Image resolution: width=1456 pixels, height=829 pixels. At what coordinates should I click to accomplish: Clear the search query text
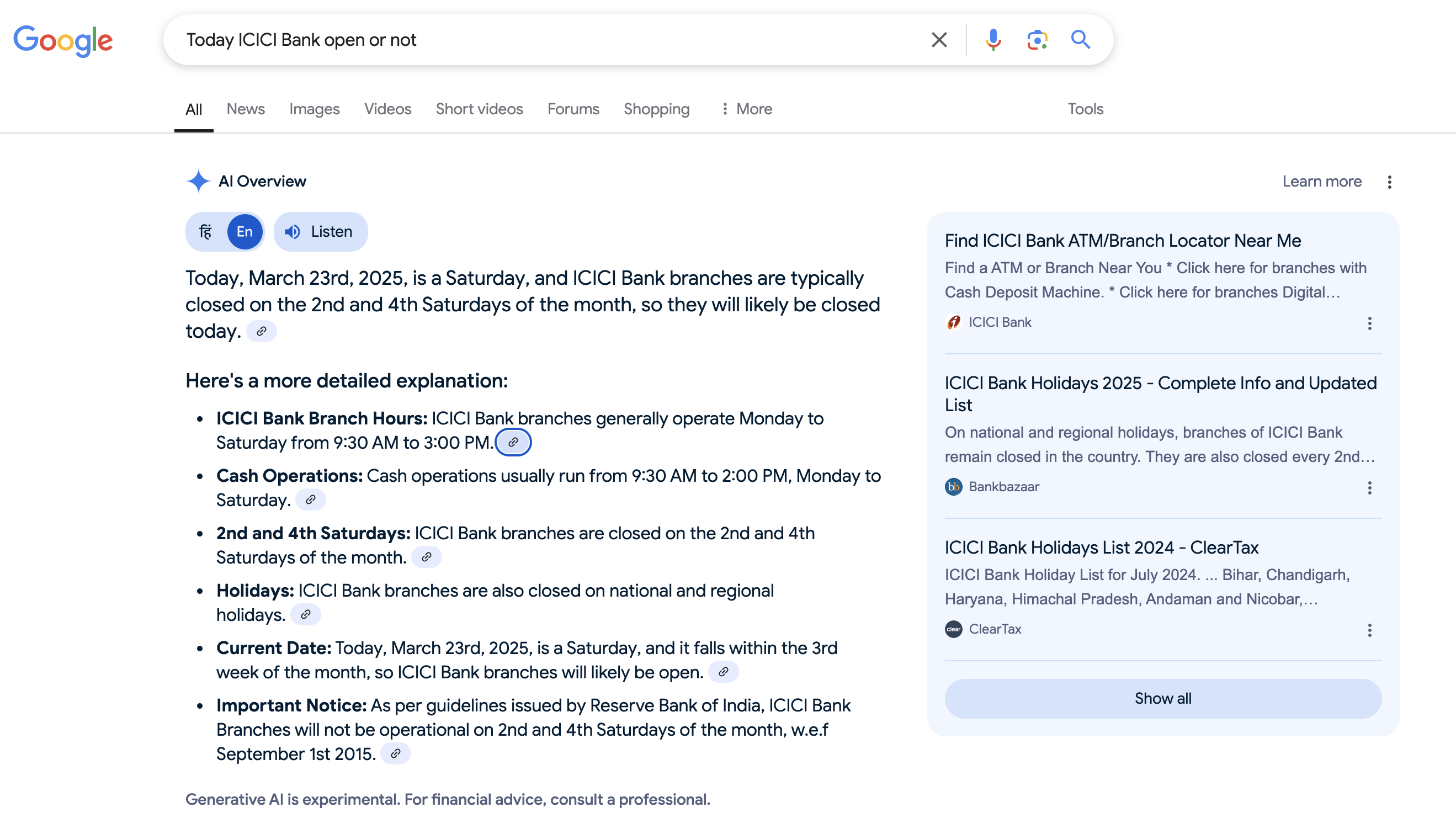tap(939, 40)
